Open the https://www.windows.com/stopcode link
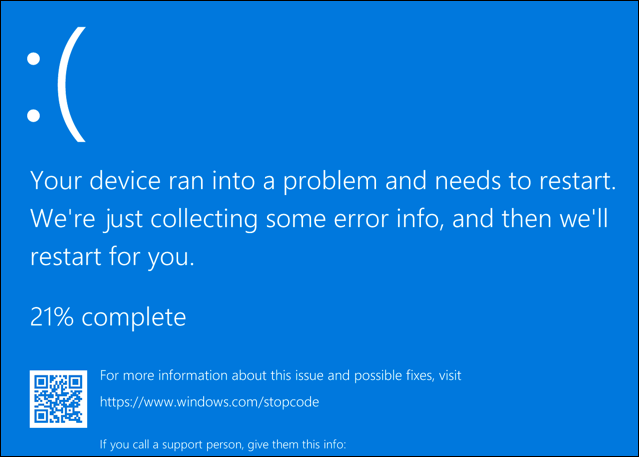 [208, 402]
